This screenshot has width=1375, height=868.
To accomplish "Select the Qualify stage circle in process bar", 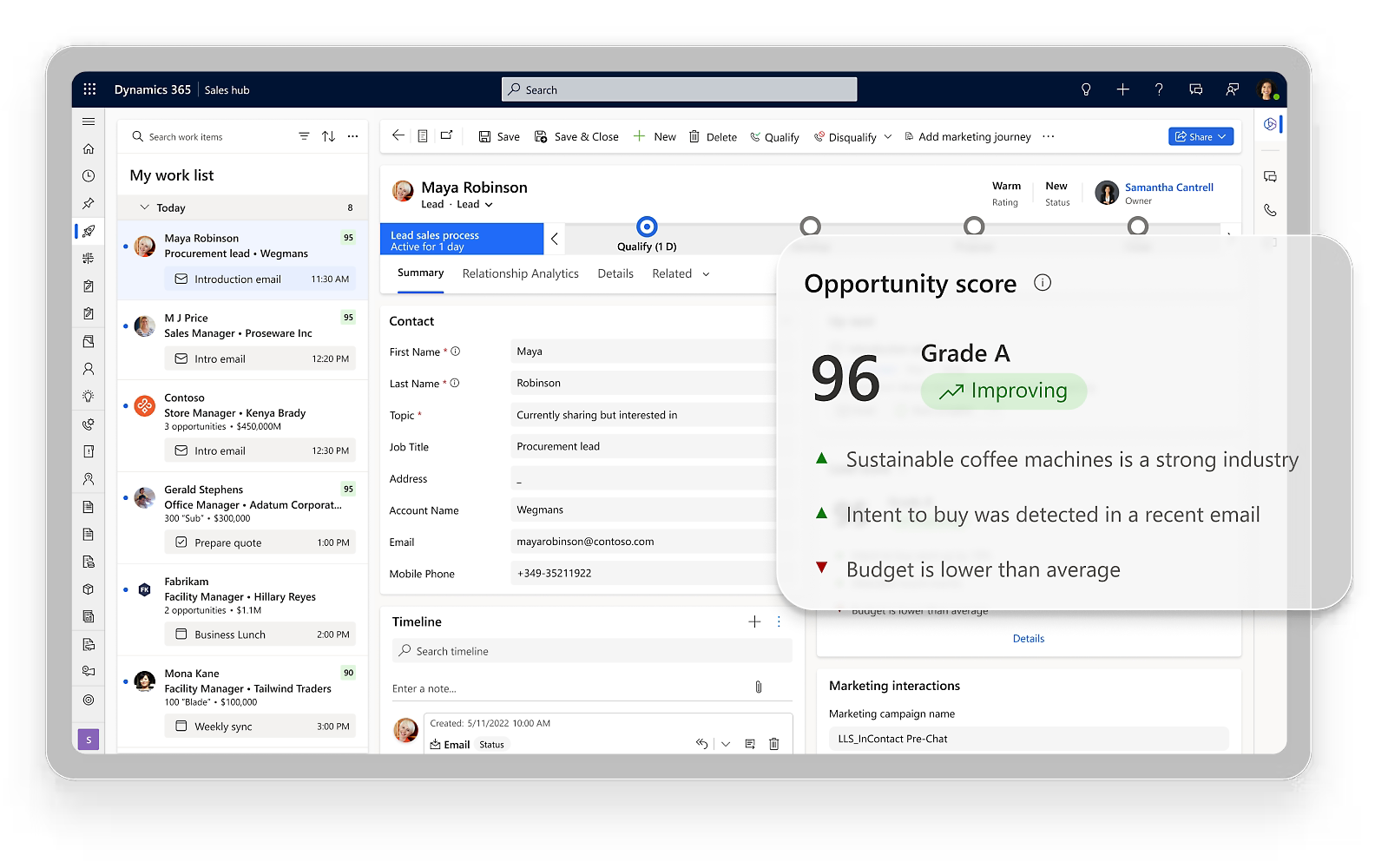I will click(x=647, y=227).
